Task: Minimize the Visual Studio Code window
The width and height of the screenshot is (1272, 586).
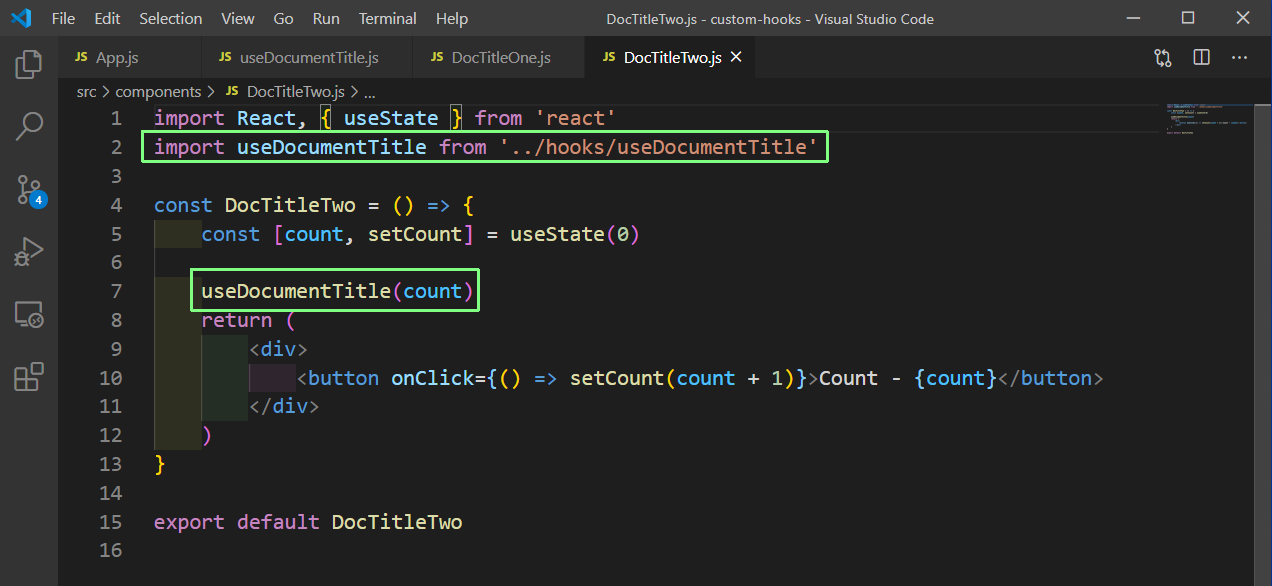Action: [1133, 18]
